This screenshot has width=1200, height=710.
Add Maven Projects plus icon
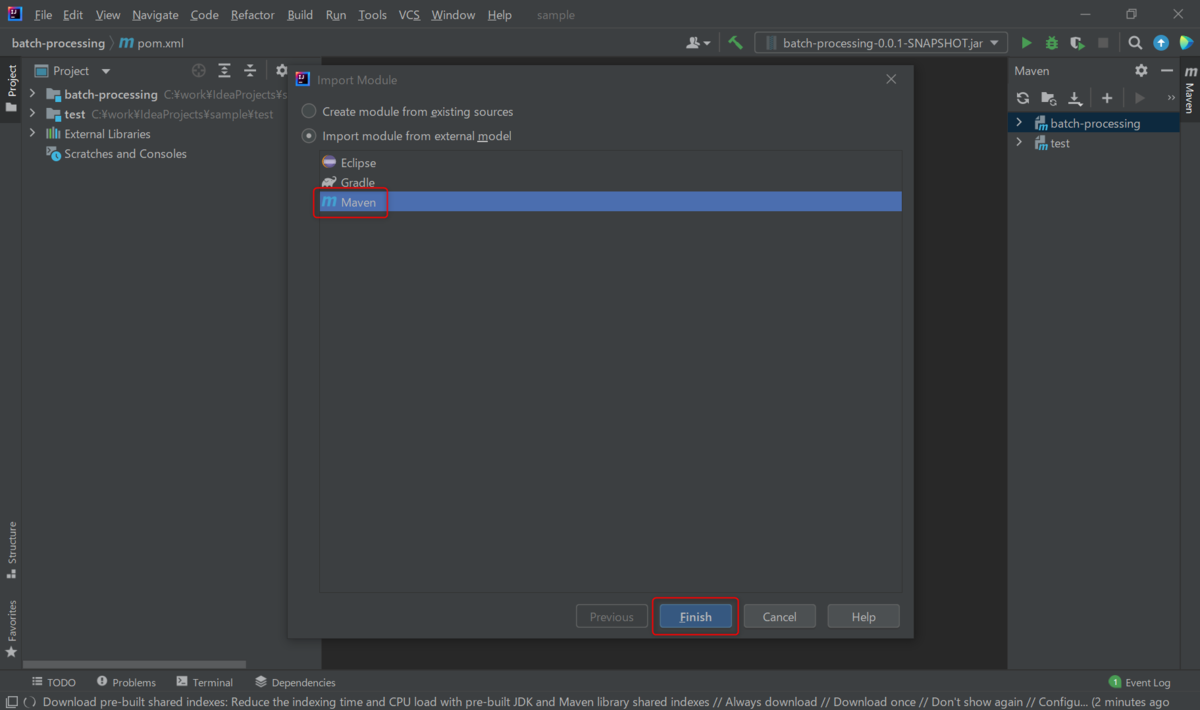point(1107,98)
